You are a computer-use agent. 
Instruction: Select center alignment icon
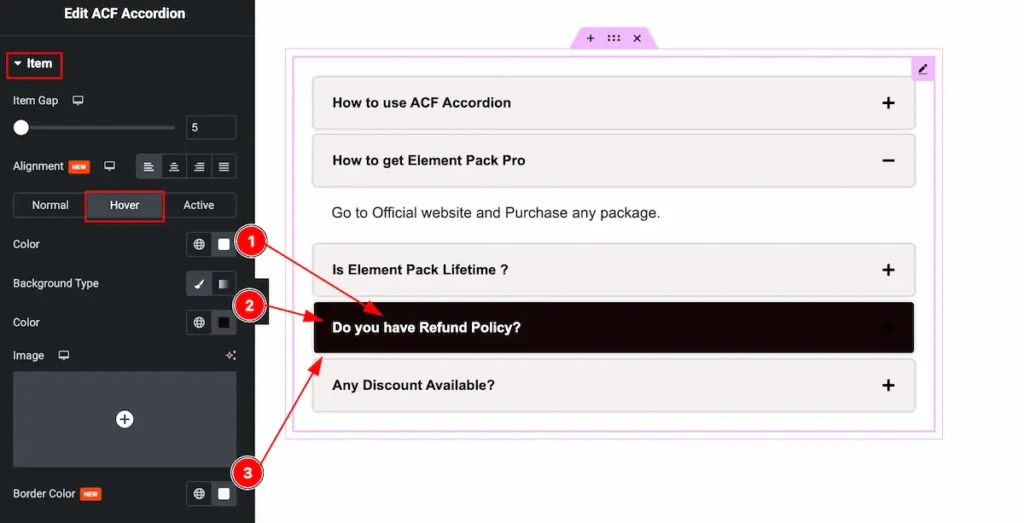(174, 166)
